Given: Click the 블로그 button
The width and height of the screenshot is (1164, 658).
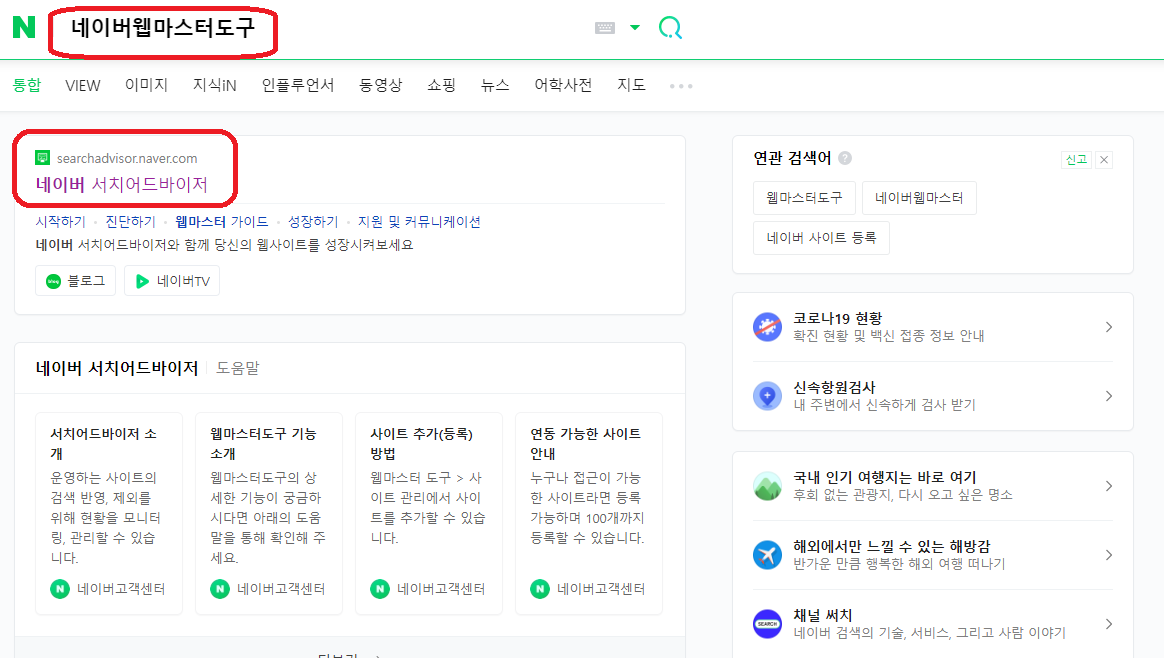Looking at the screenshot, I should tap(76, 281).
